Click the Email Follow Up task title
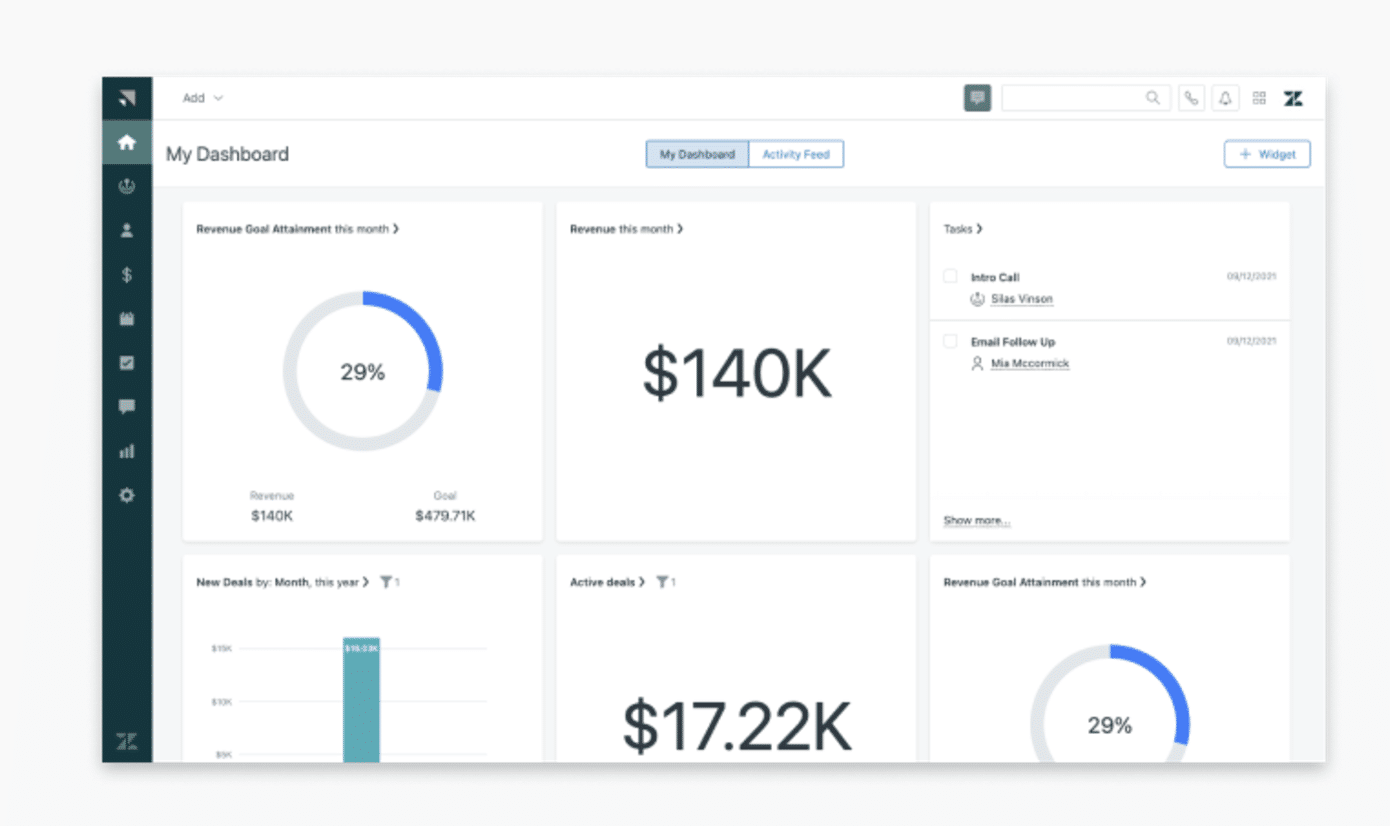The width and height of the screenshot is (1390, 826). coord(1013,342)
